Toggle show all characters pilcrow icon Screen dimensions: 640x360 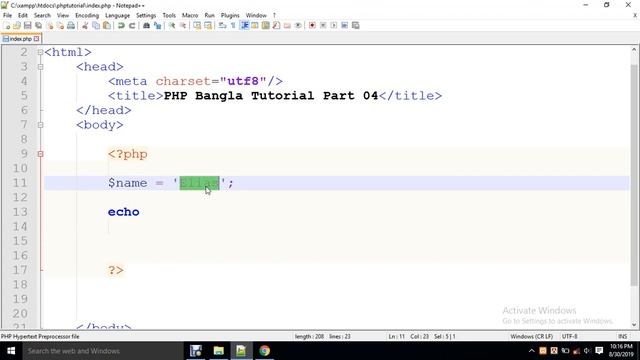[x=233, y=25]
